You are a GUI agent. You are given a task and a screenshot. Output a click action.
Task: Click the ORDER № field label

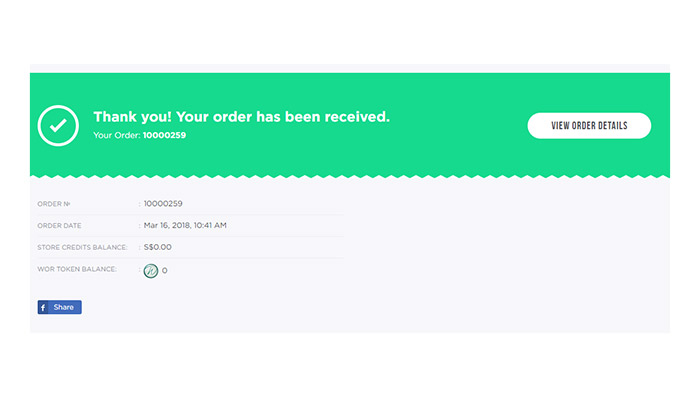54,204
